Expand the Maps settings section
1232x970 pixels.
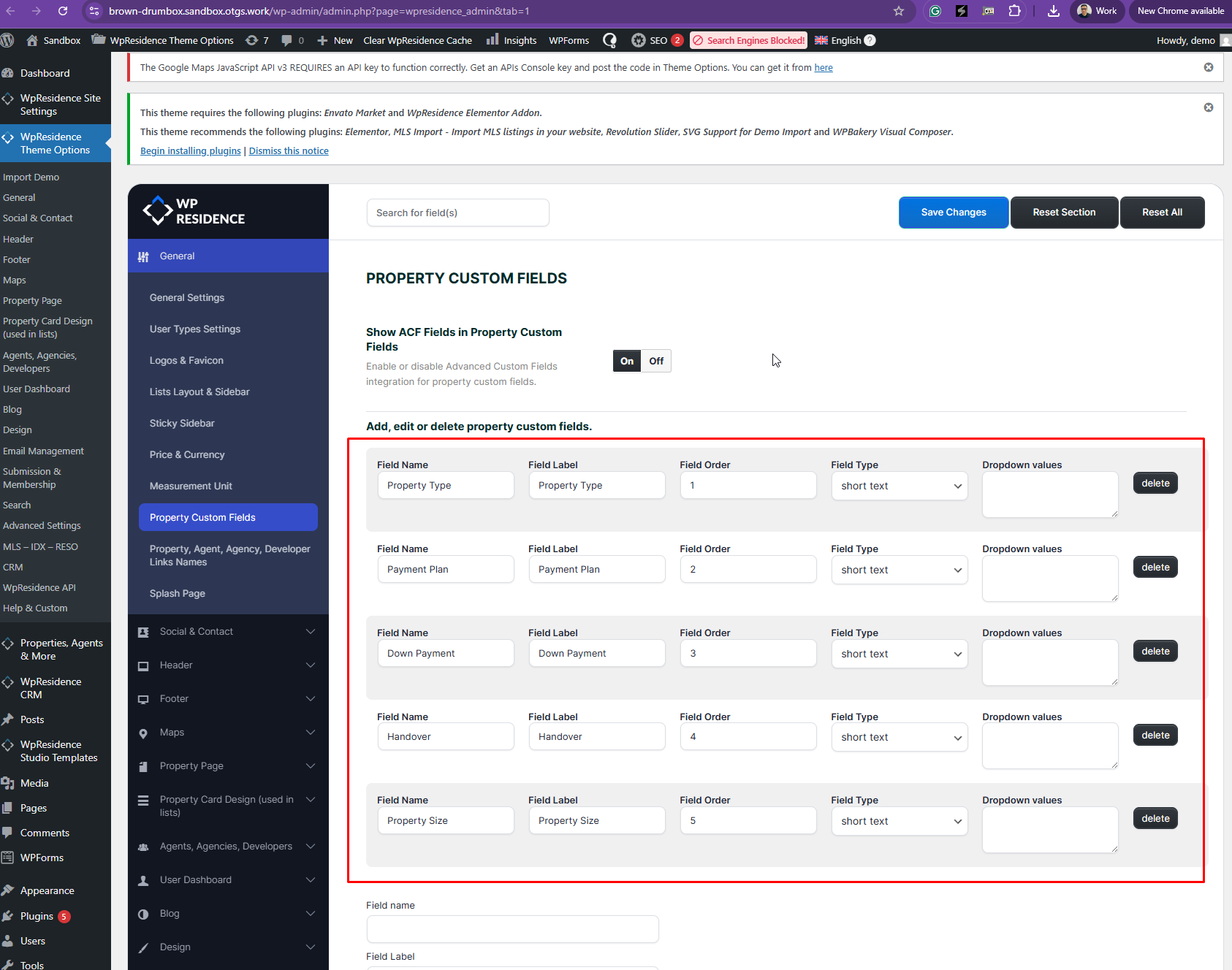[x=228, y=733]
